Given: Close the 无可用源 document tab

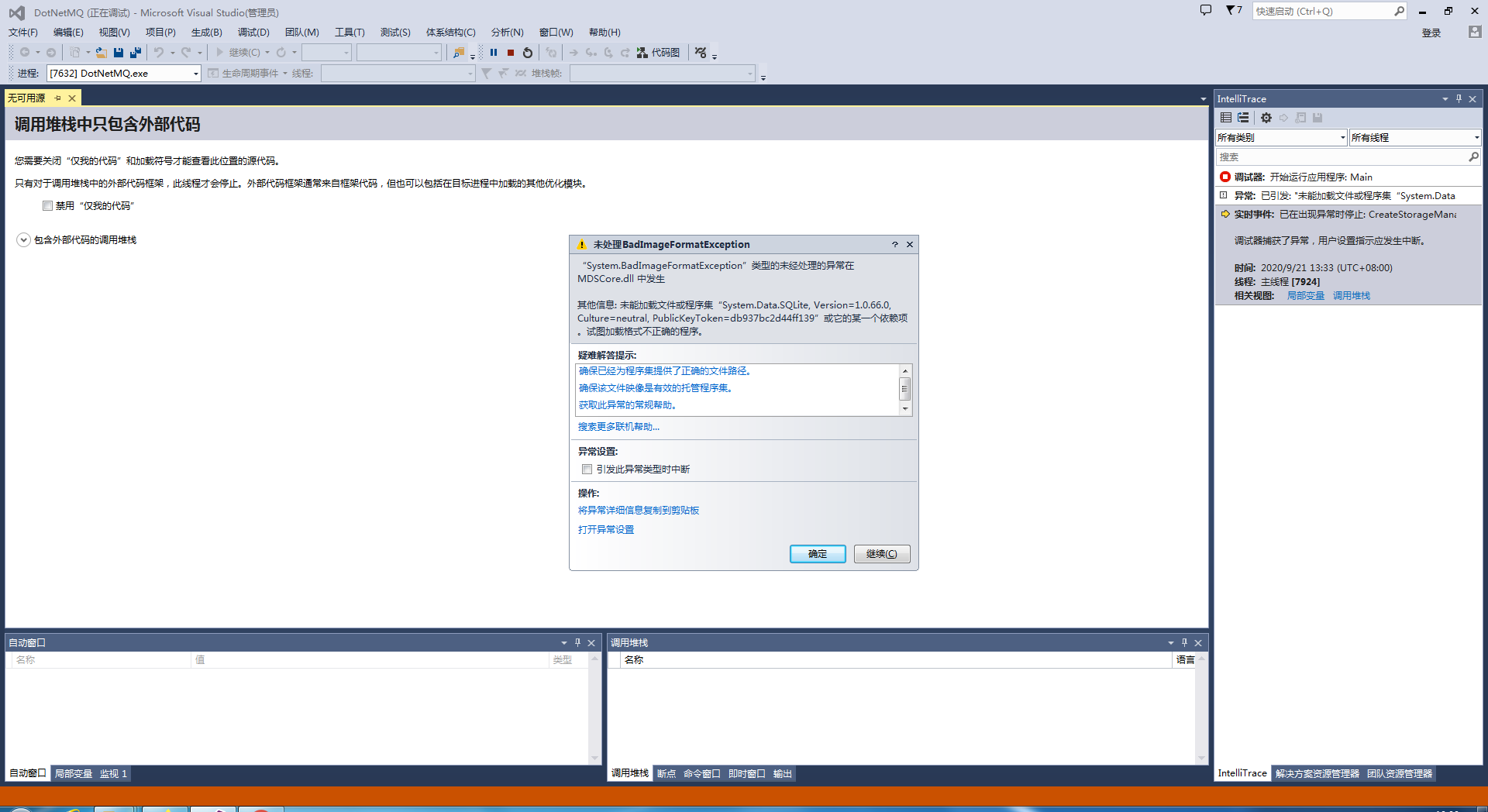Looking at the screenshot, I should pos(72,98).
